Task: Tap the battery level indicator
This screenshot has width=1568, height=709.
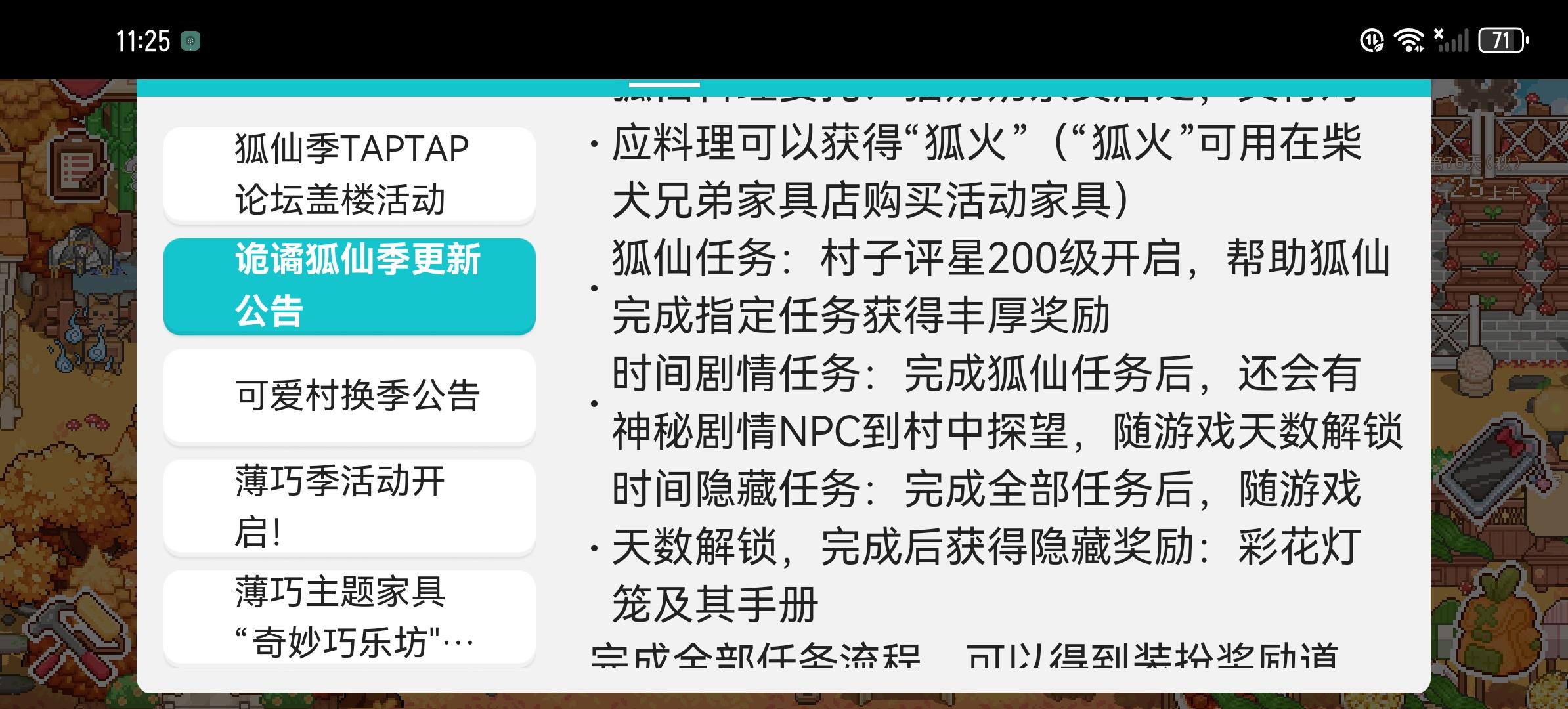Action: (x=1503, y=41)
